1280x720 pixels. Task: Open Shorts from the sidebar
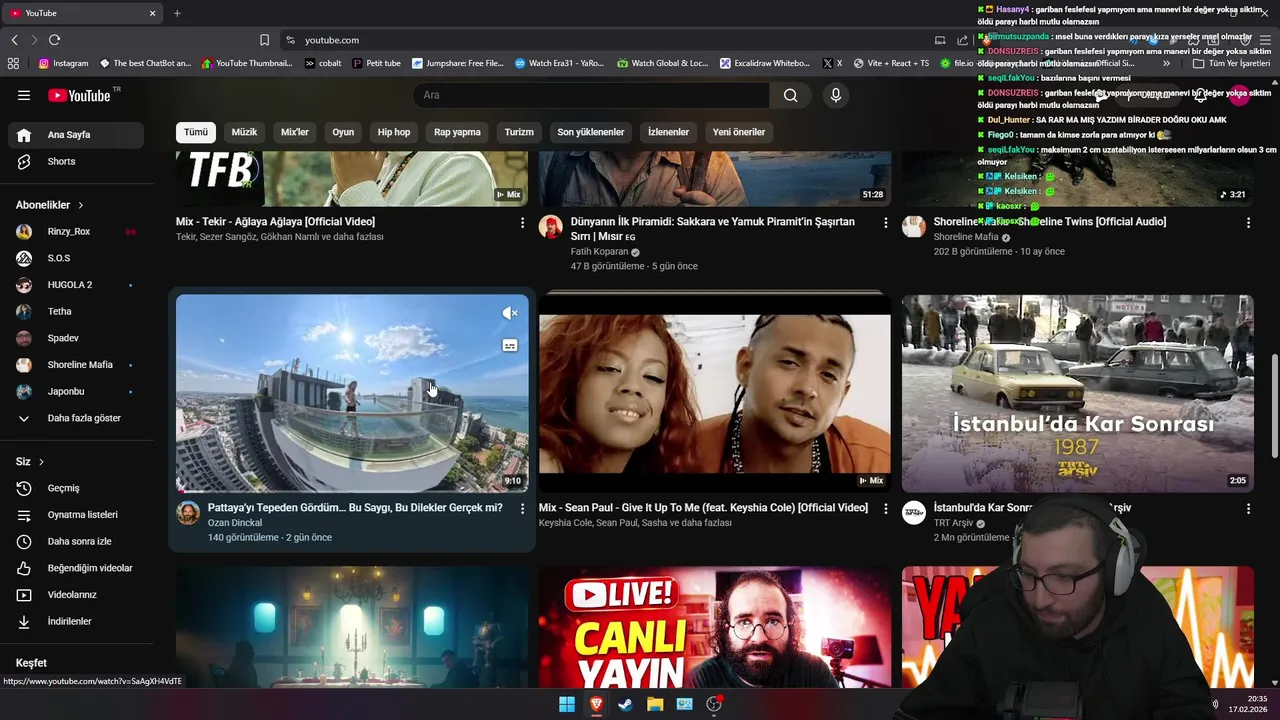(76, 161)
